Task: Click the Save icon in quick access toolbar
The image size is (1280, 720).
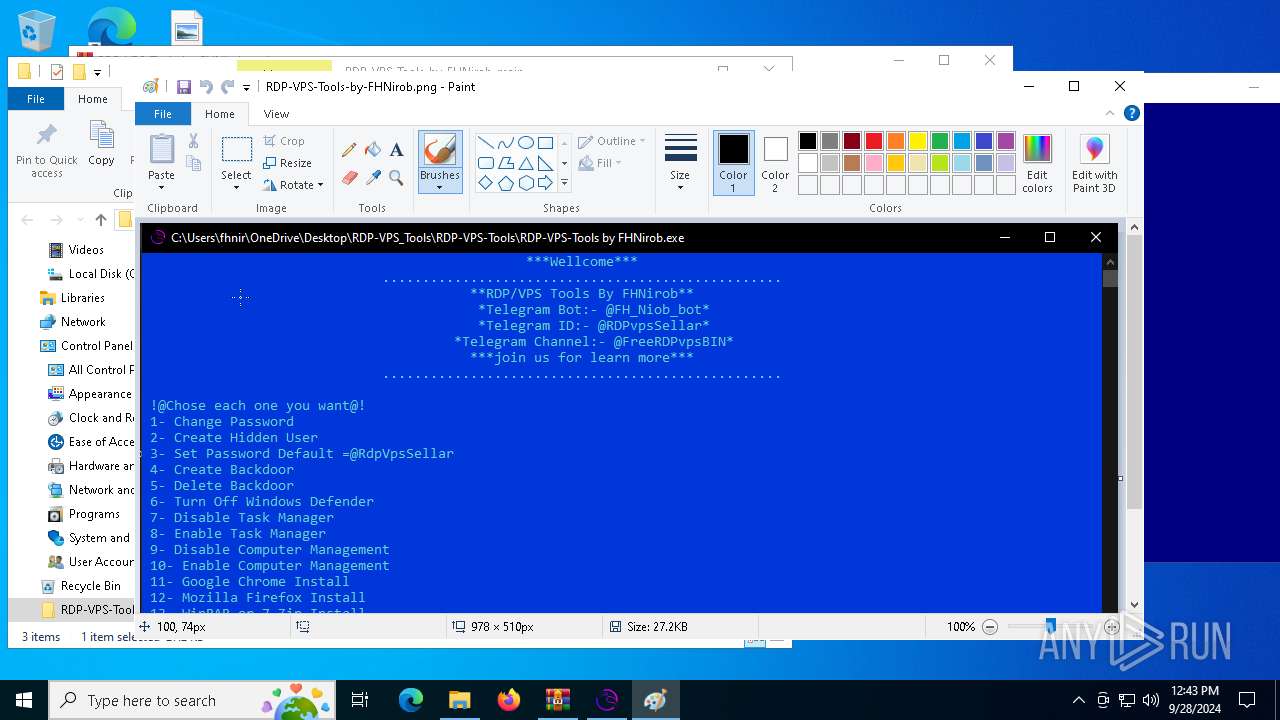Action: click(x=183, y=87)
